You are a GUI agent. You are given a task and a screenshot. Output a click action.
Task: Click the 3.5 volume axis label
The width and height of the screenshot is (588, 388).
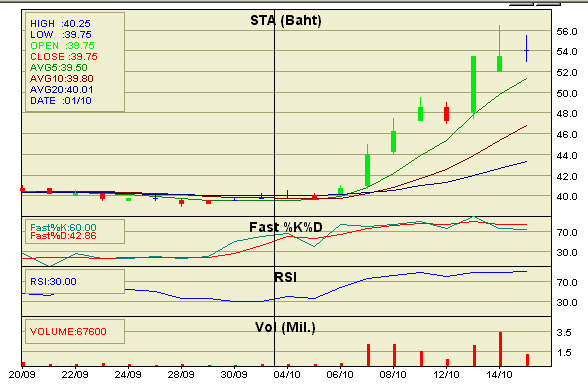coord(564,333)
